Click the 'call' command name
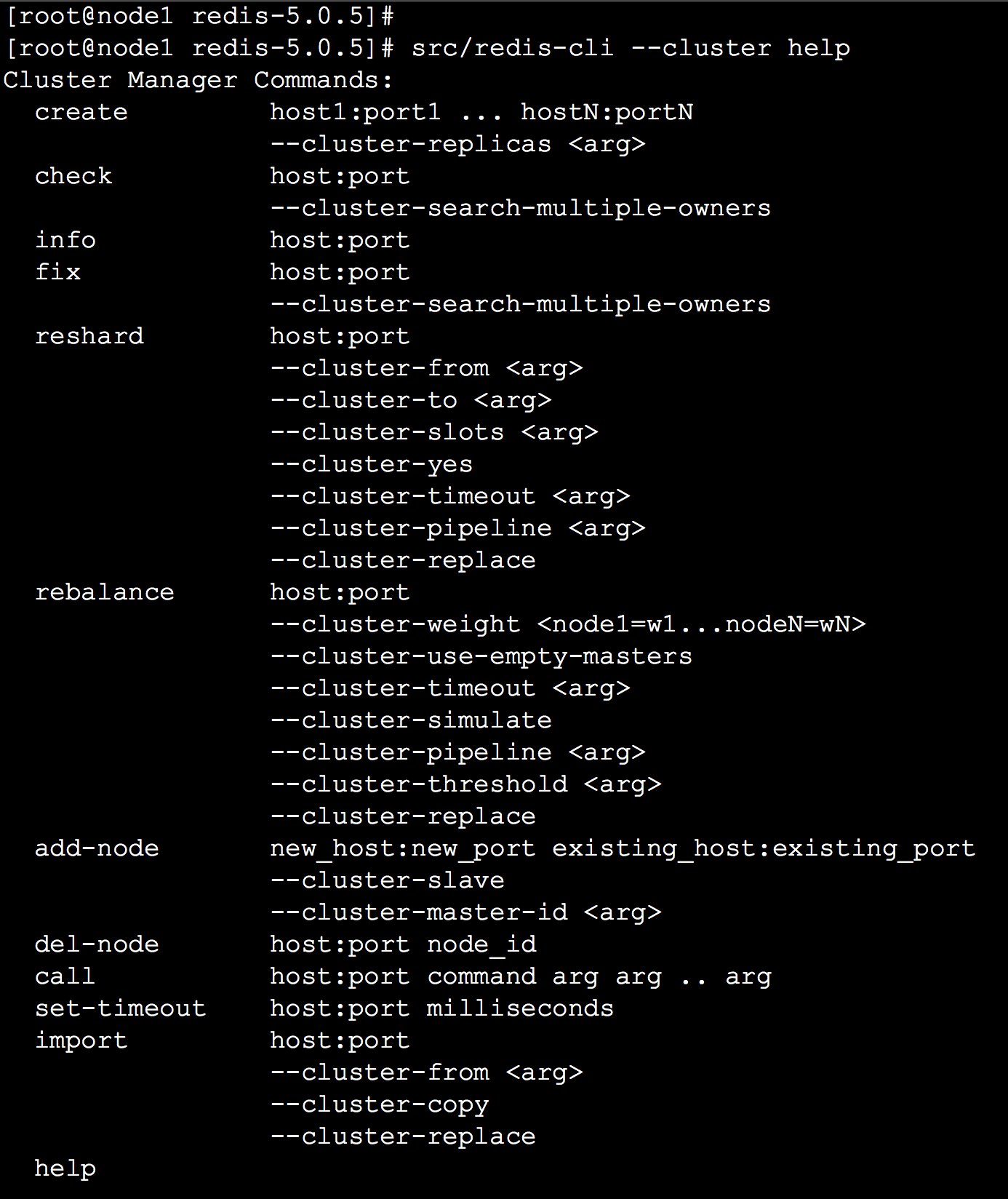Screen dimensions: 1008x1199 click(x=65, y=977)
